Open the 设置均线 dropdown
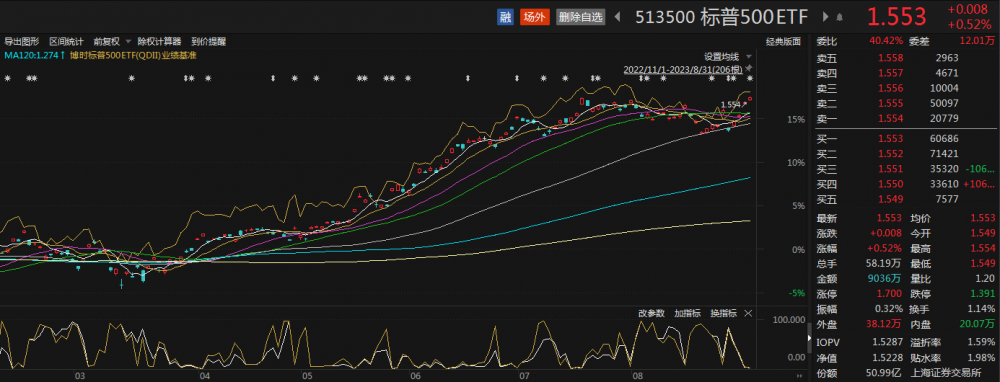The image size is (1000, 382). (x=727, y=56)
